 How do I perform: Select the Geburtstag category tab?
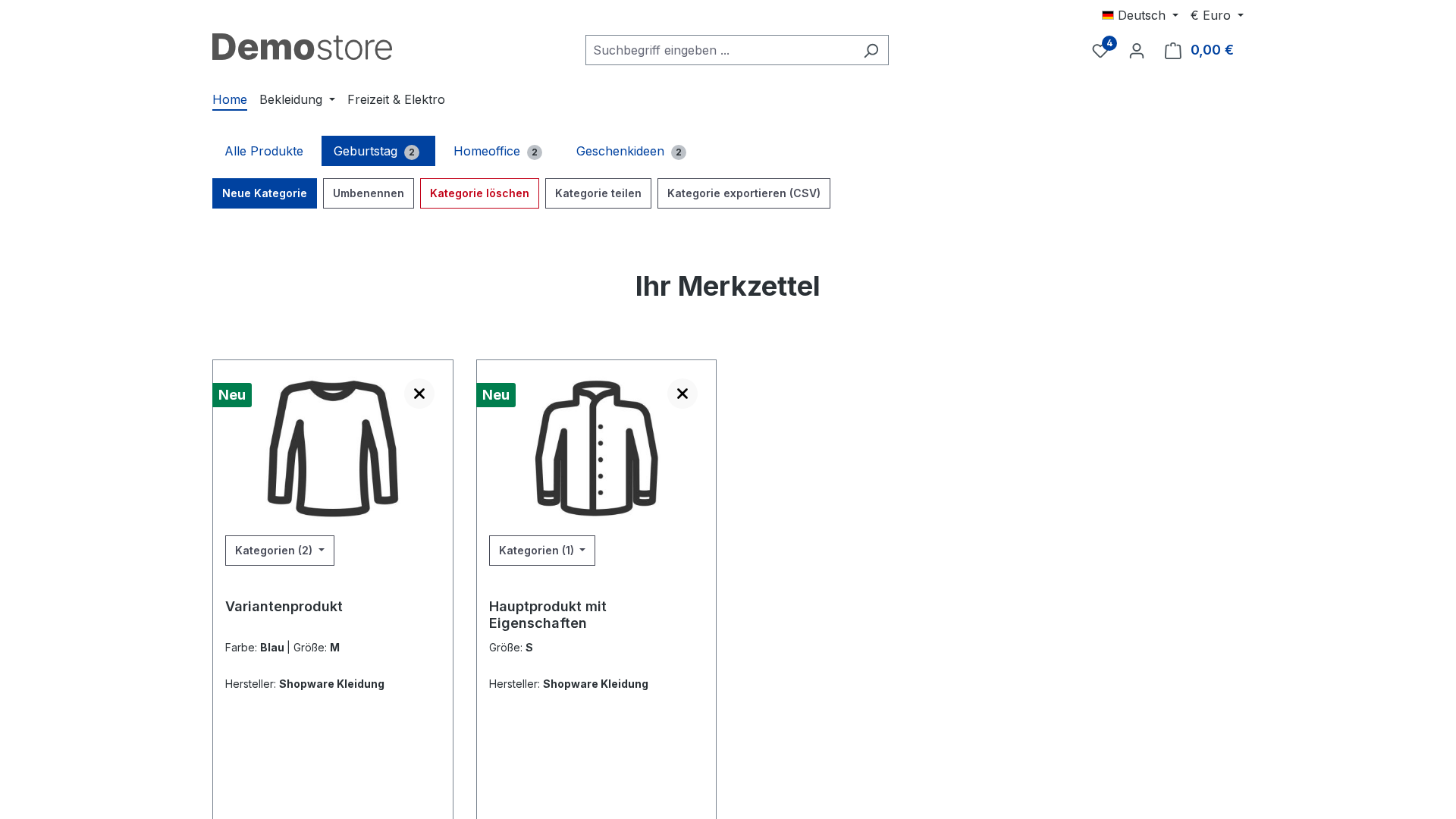[378, 151]
